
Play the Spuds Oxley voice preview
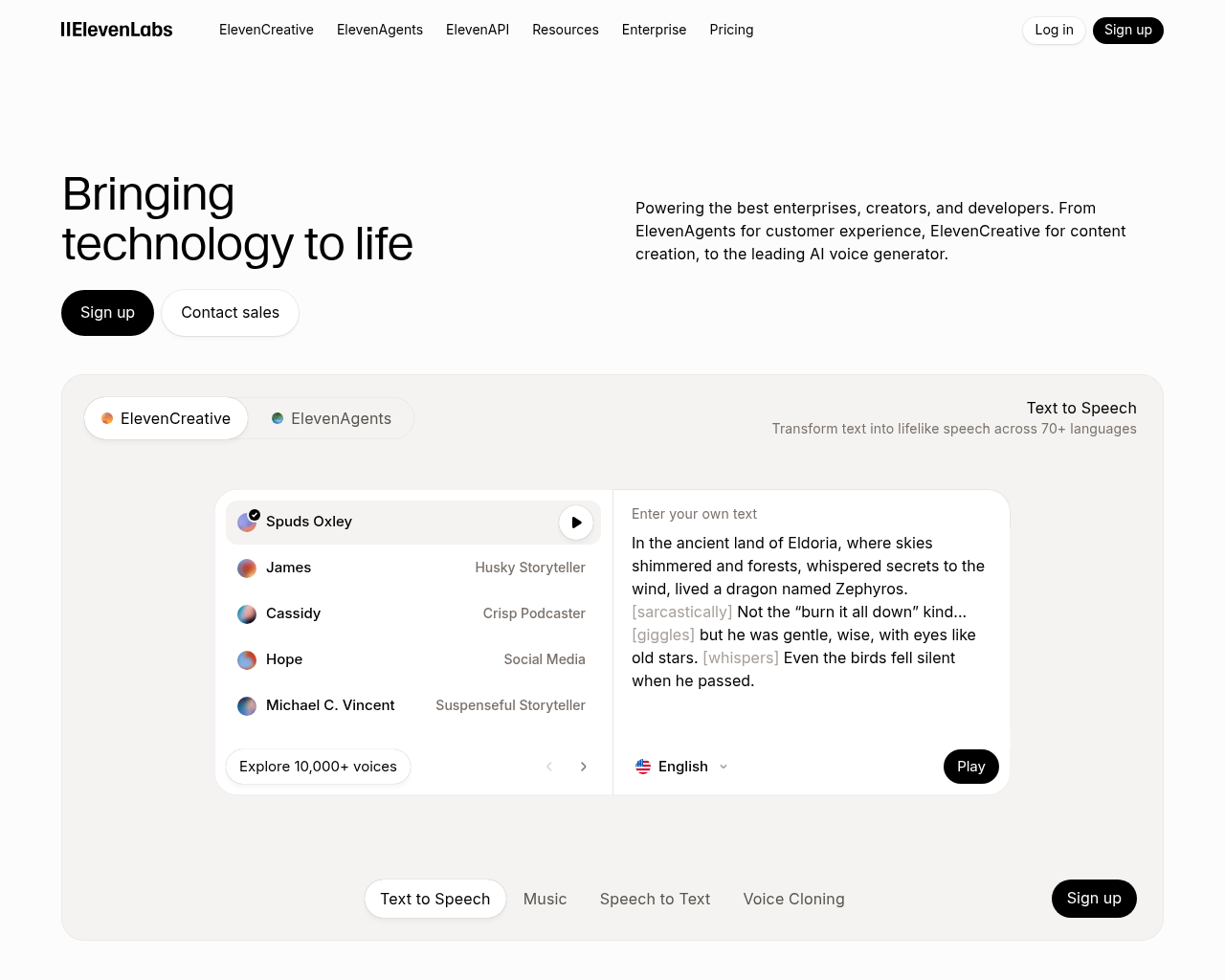[x=576, y=523]
